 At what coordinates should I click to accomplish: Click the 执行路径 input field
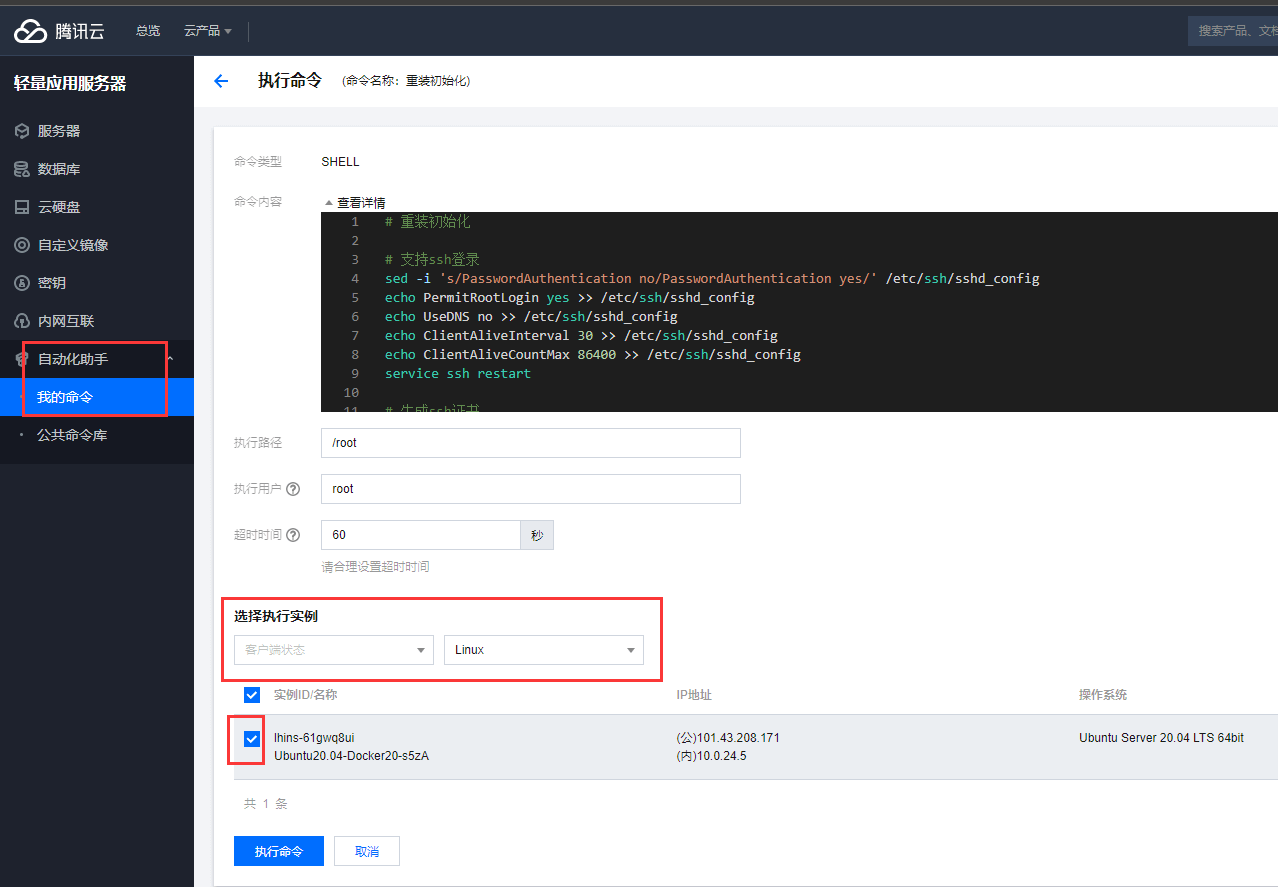coord(530,443)
